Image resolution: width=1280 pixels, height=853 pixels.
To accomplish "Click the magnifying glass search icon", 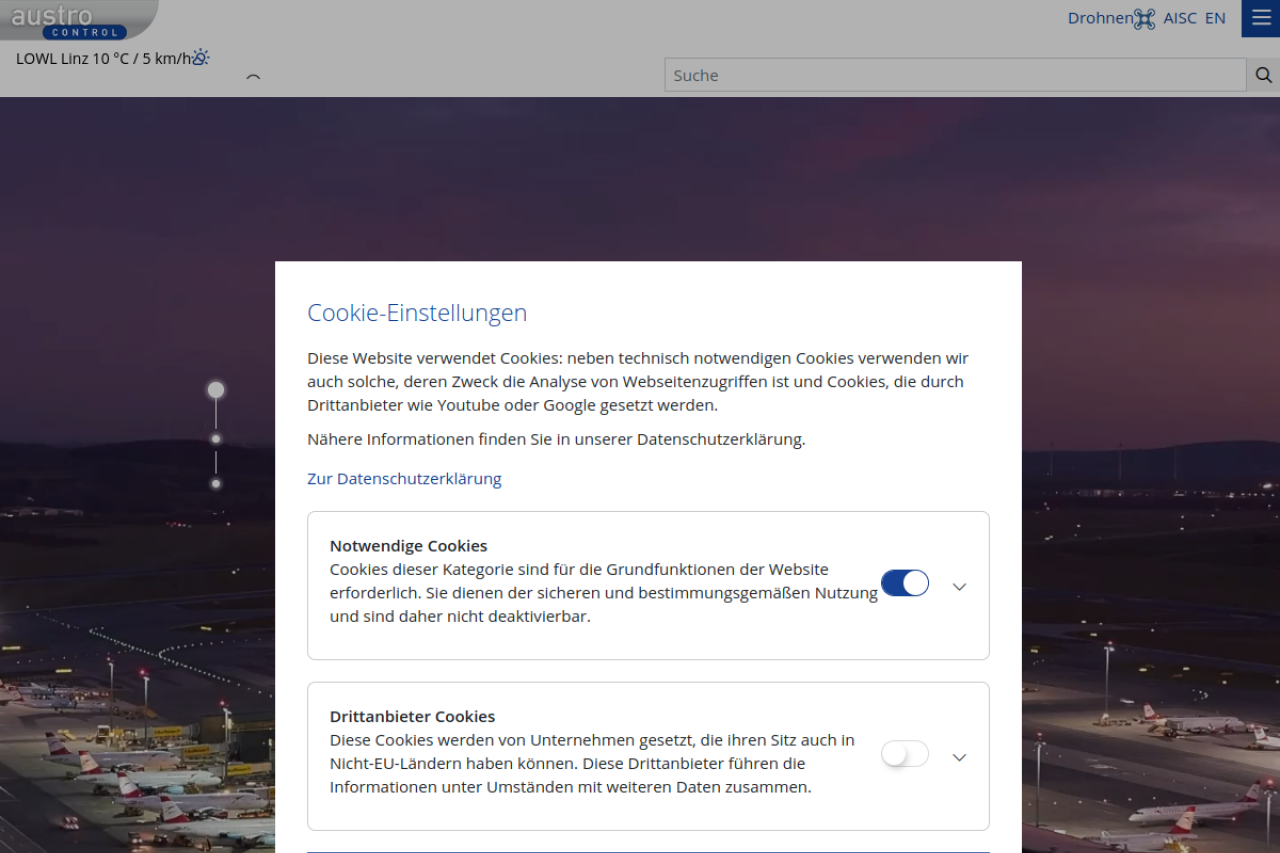I will click(1263, 75).
